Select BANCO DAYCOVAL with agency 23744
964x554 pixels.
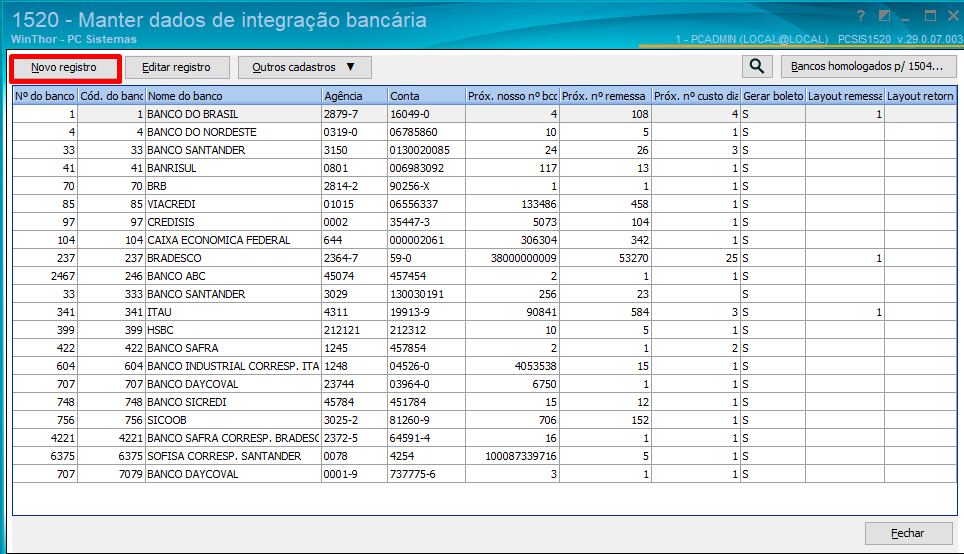pos(484,384)
